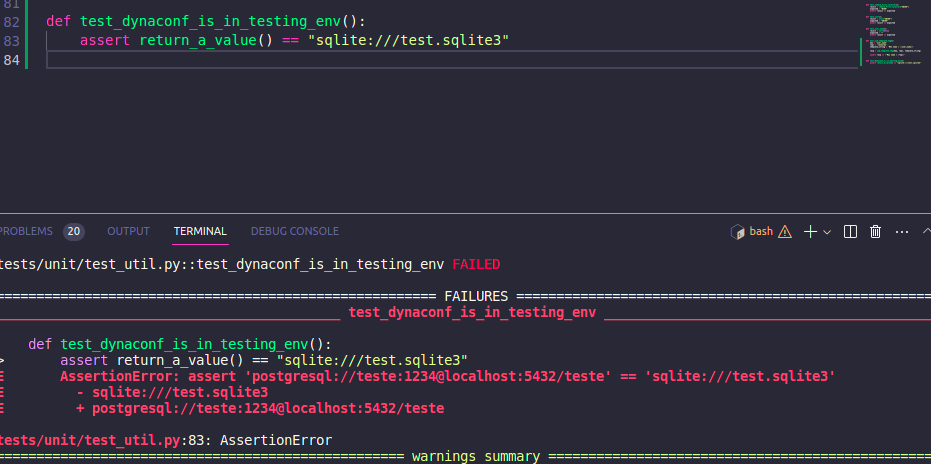931x464 pixels.
Task: Click the FAILURES section header
Action: pyautogui.click(x=476, y=296)
